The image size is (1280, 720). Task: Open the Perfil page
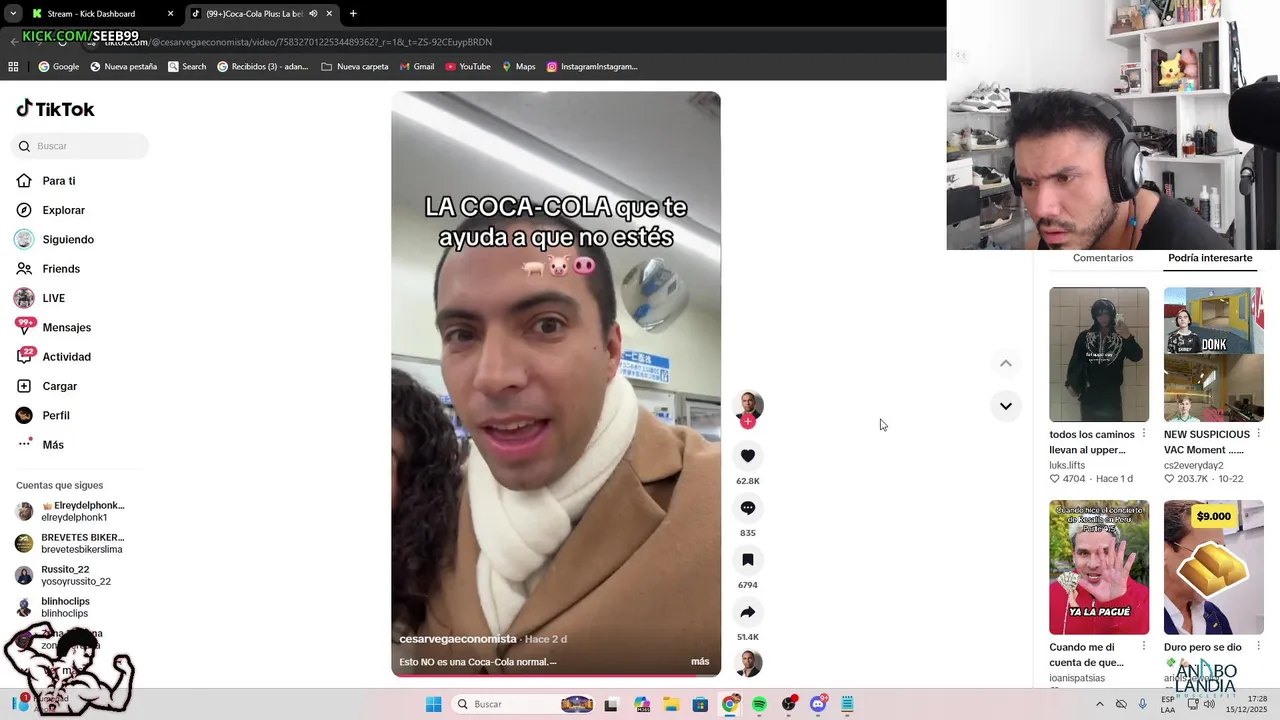[43, 415]
